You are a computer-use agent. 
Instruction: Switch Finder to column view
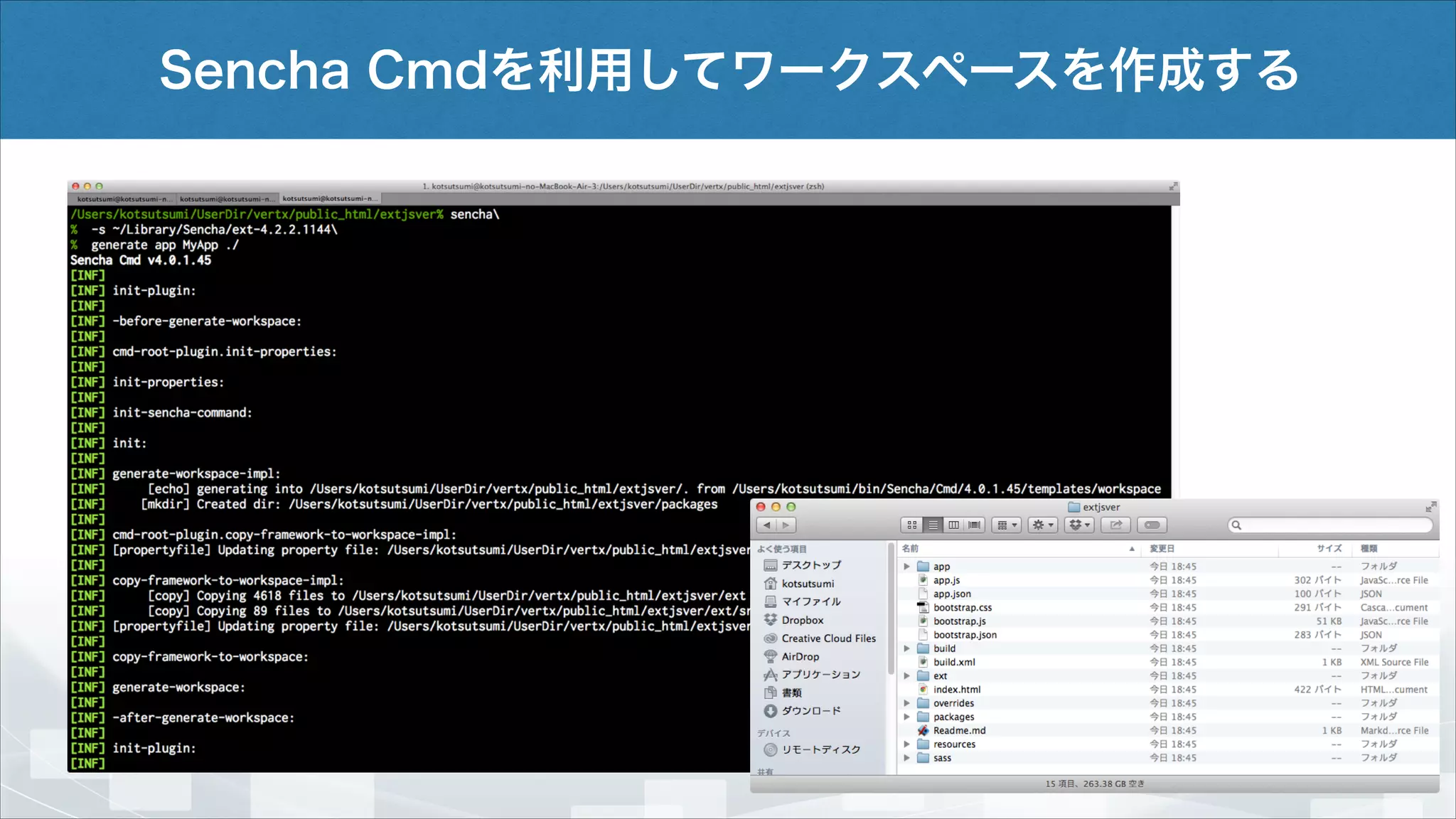tap(953, 525)
